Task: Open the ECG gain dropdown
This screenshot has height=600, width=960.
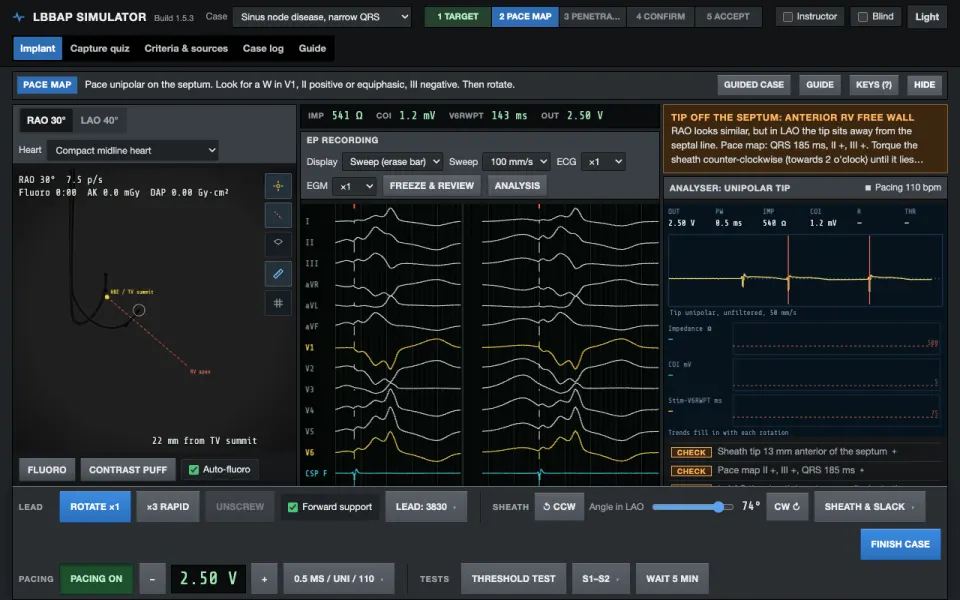Action: (603, 162)
